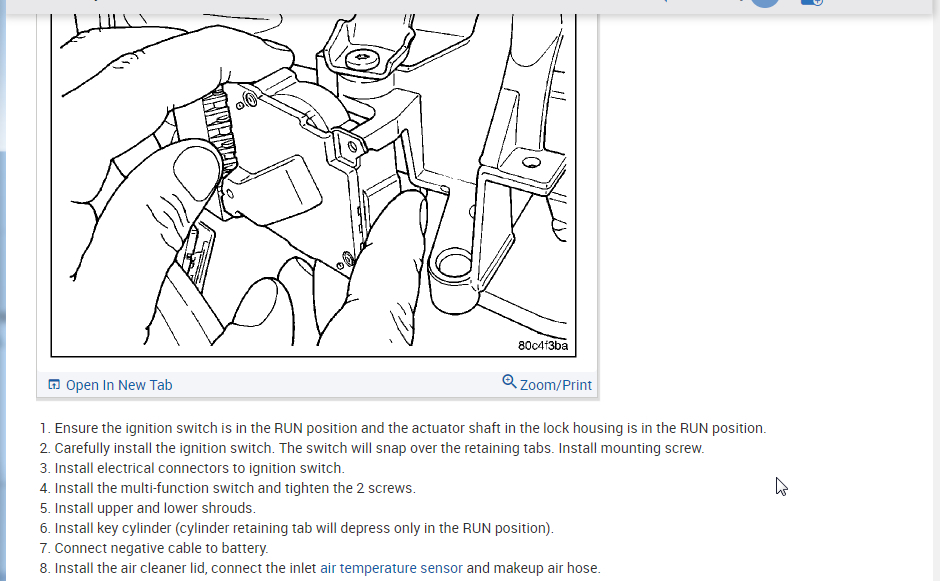
Task: Click step 6 'Install key cylinder'
Action: (297, 528)
